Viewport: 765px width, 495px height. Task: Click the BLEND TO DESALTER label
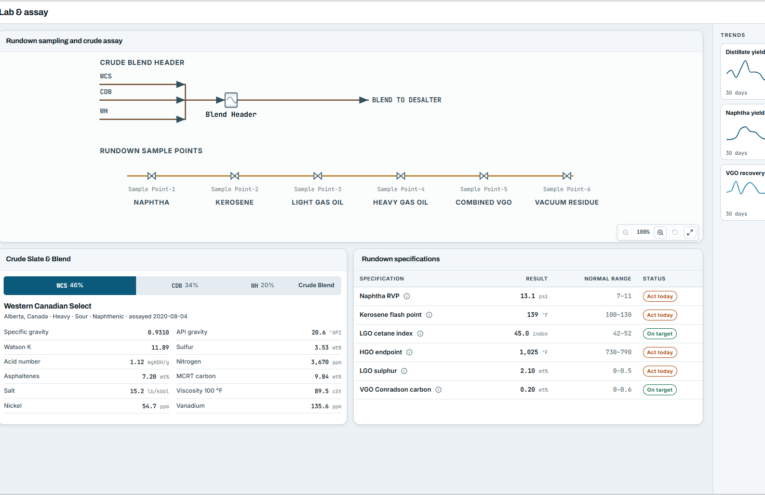pyautogui.click(x=406, y=100)
